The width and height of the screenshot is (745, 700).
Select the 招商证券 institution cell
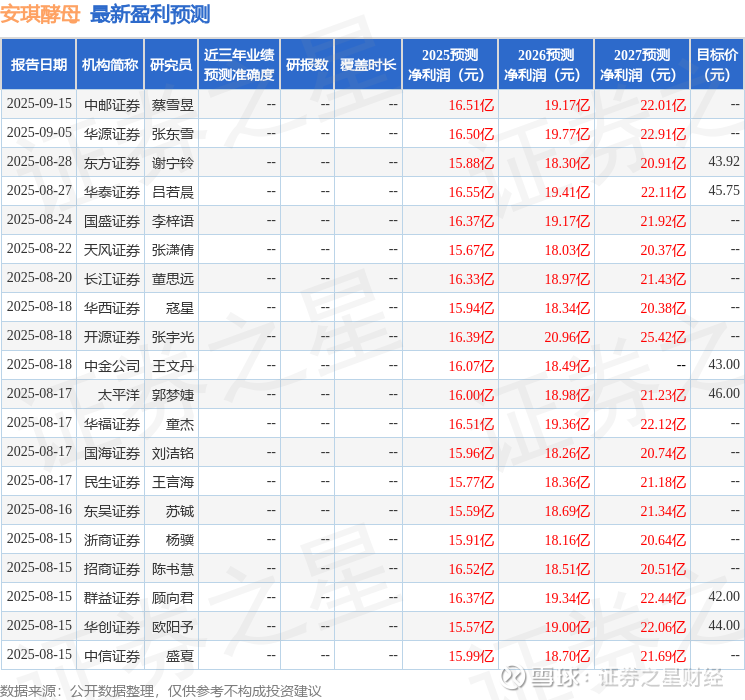click(x=112, y=569)
